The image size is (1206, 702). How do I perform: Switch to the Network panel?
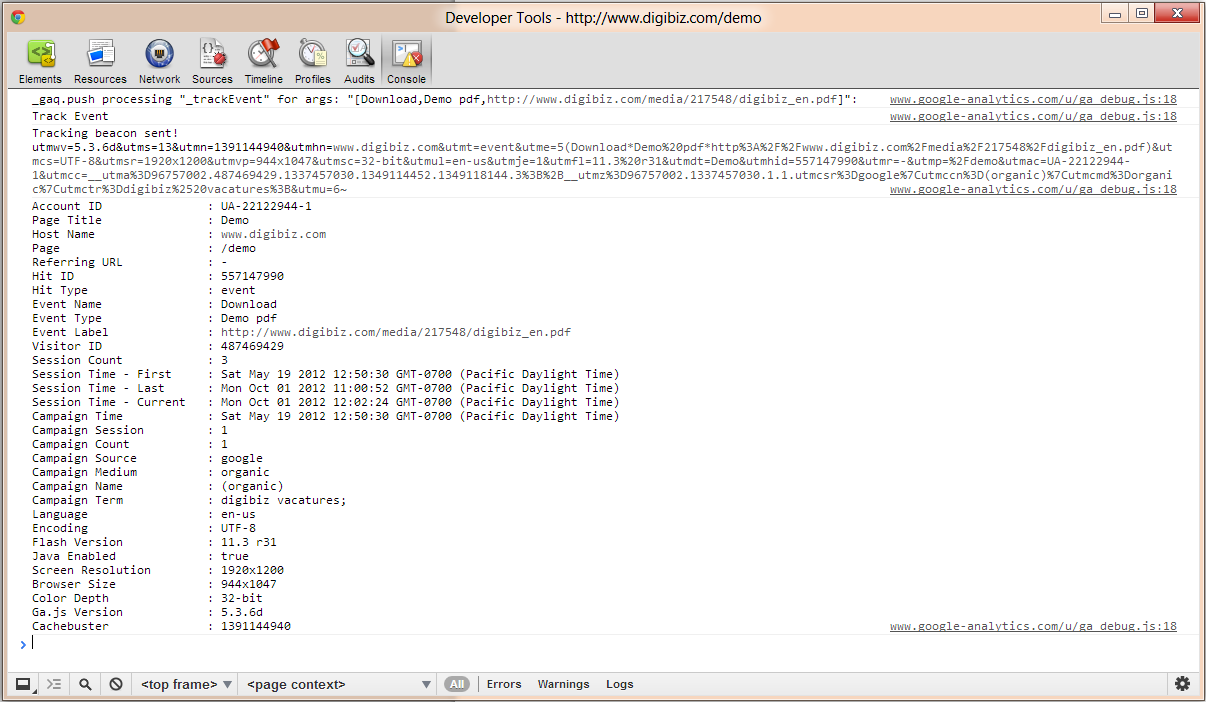pos(159,62)
